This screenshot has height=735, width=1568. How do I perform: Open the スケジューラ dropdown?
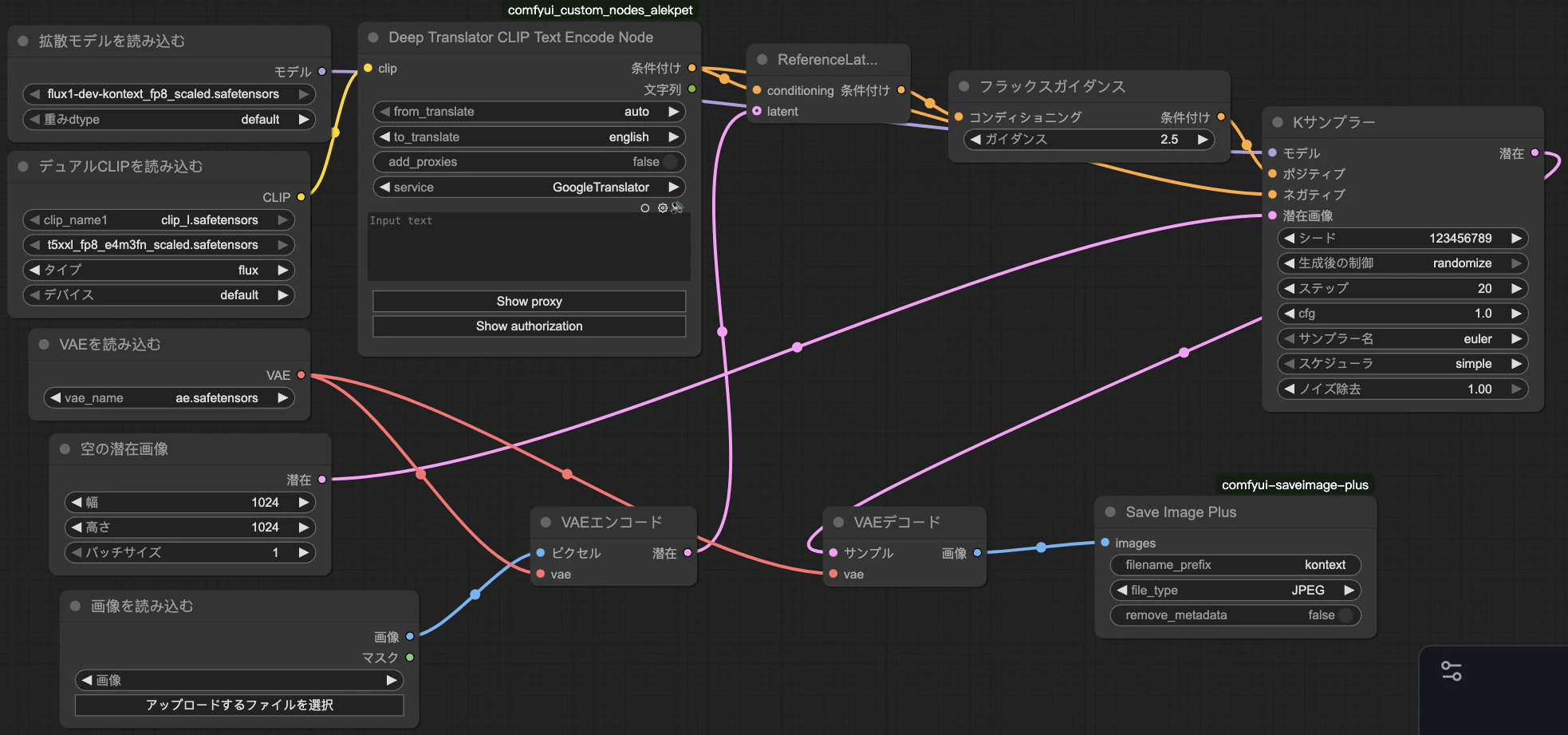(x=1403, y=364)
